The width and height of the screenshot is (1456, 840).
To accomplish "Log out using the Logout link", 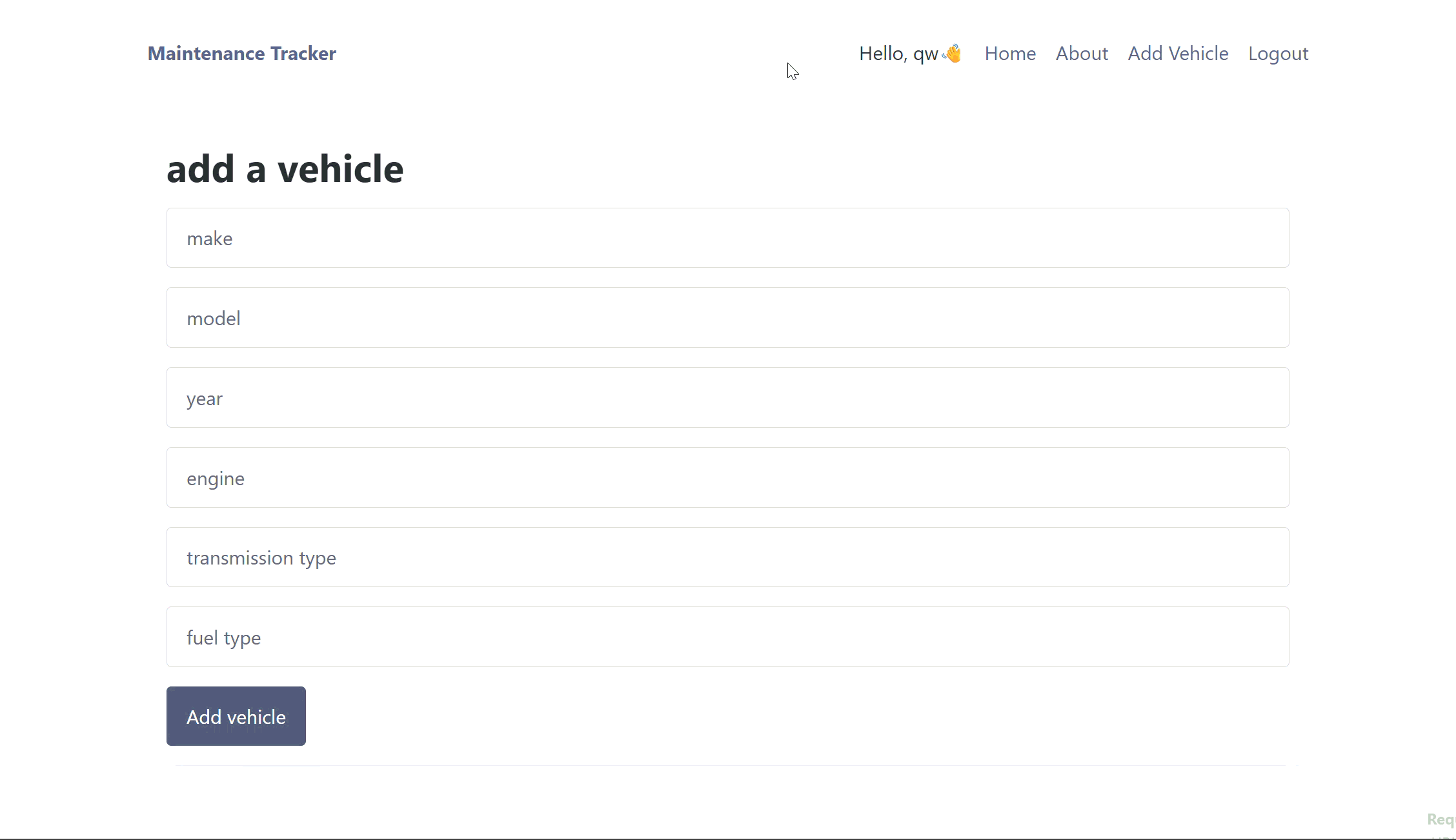I will 1278,54.
